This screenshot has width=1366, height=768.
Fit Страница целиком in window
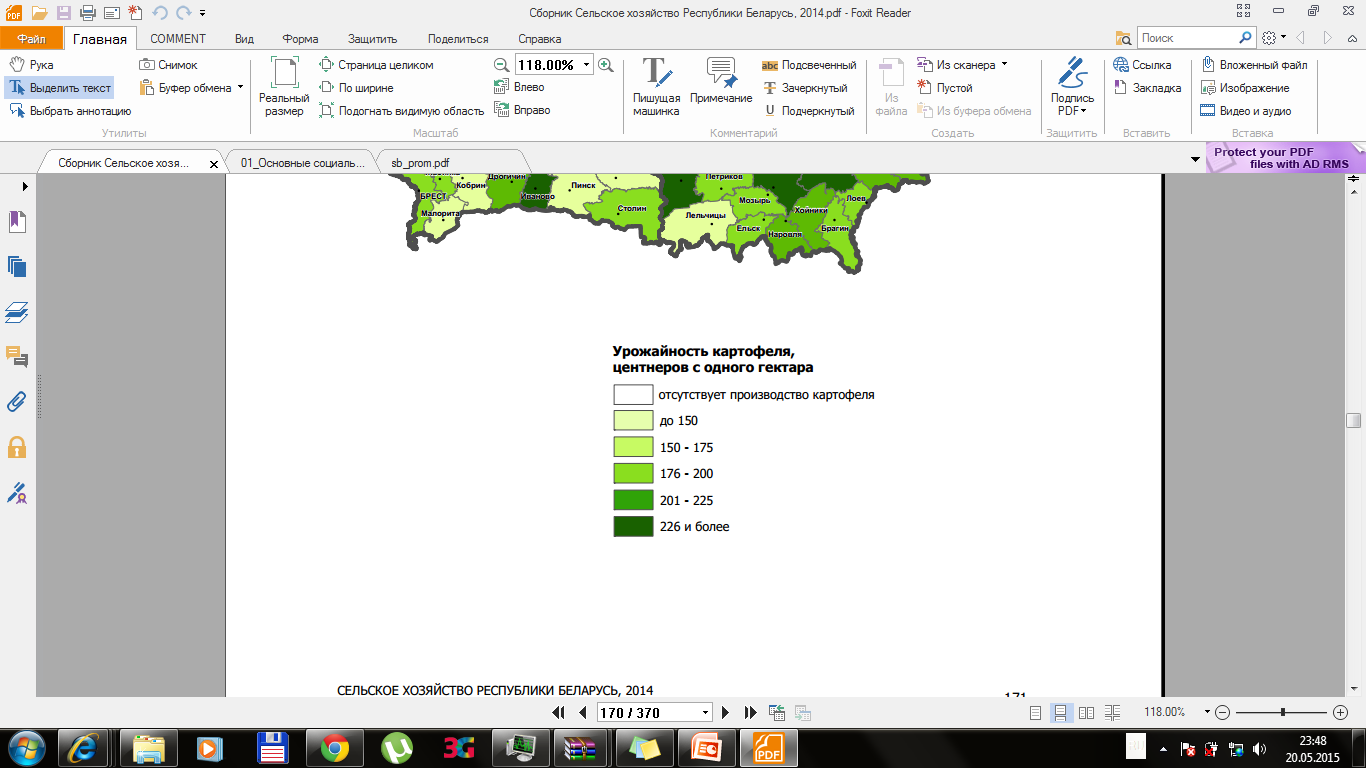point(376,65)
